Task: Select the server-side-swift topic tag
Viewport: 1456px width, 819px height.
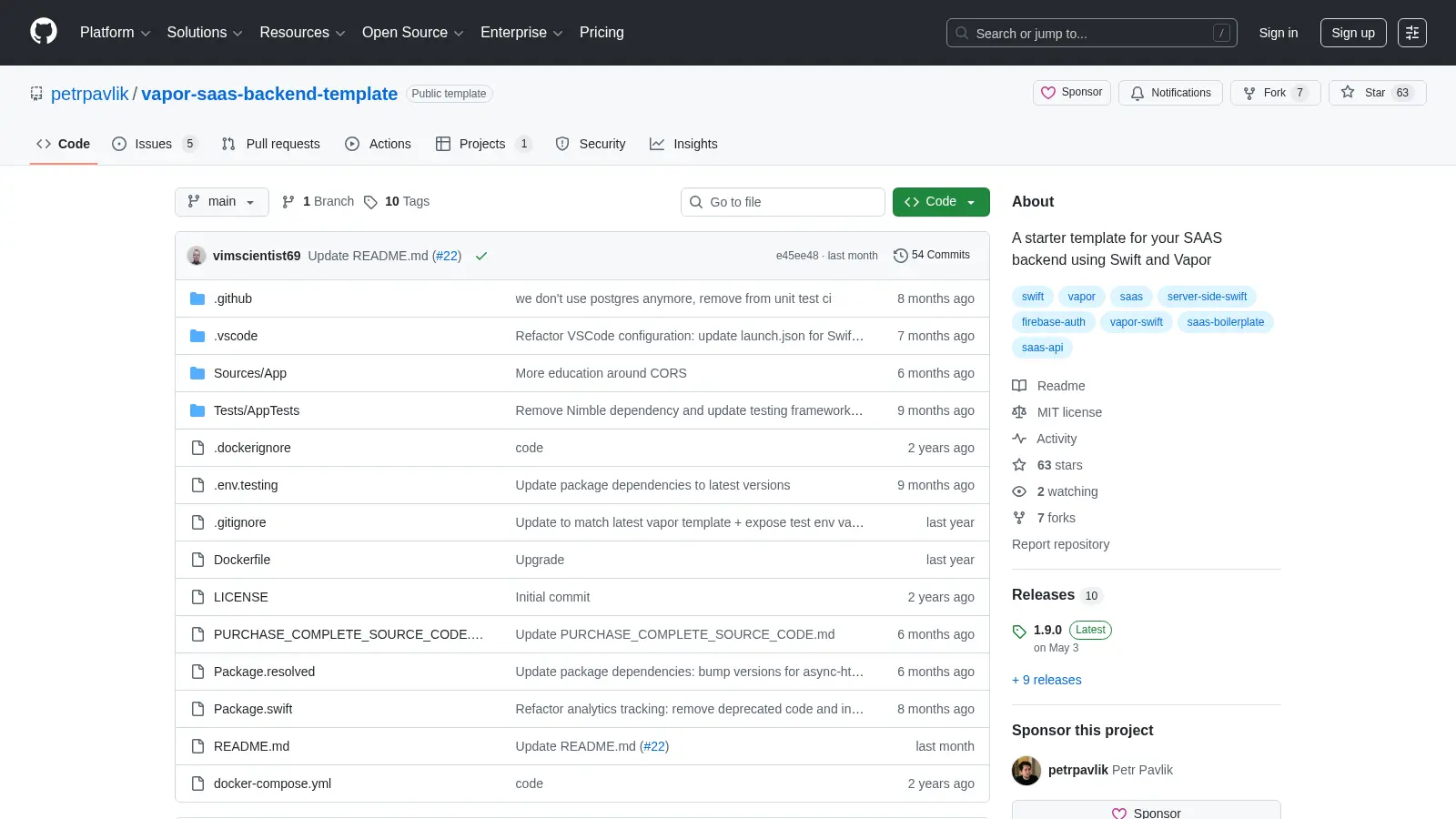Action: 1207,297
